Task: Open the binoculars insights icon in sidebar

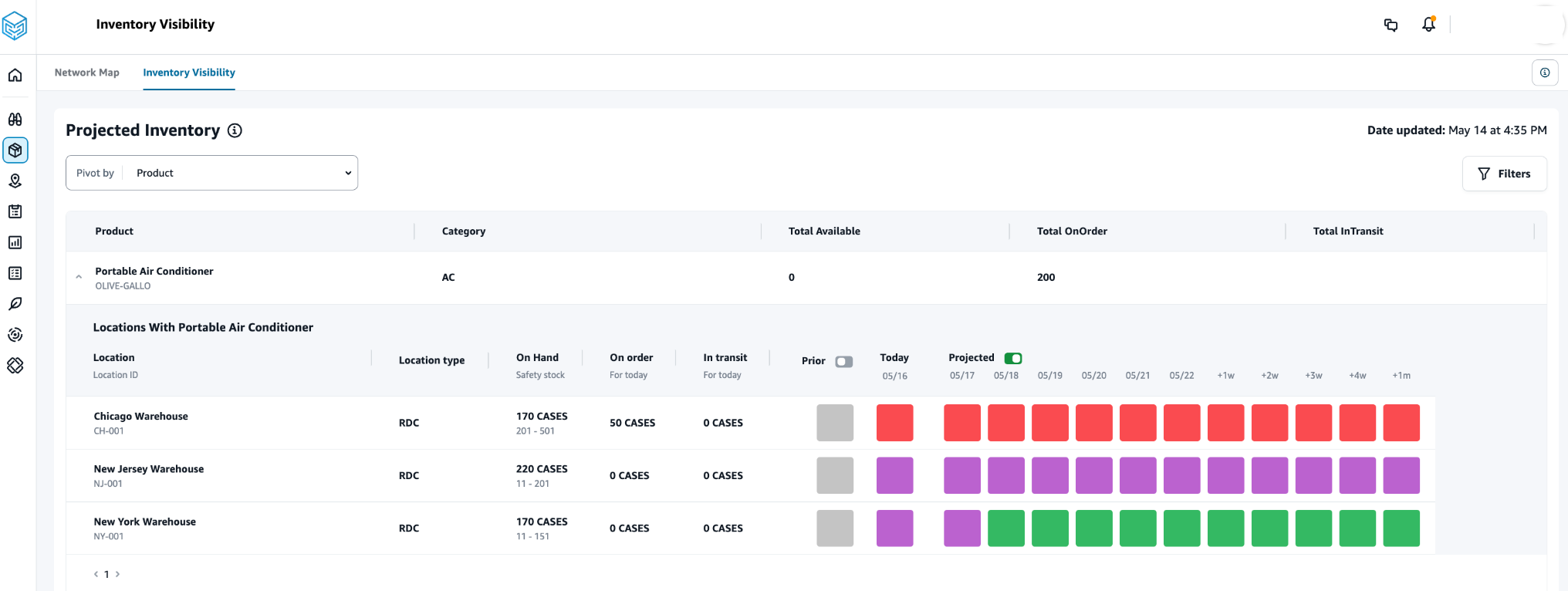Action: click(x=15, y=120)
